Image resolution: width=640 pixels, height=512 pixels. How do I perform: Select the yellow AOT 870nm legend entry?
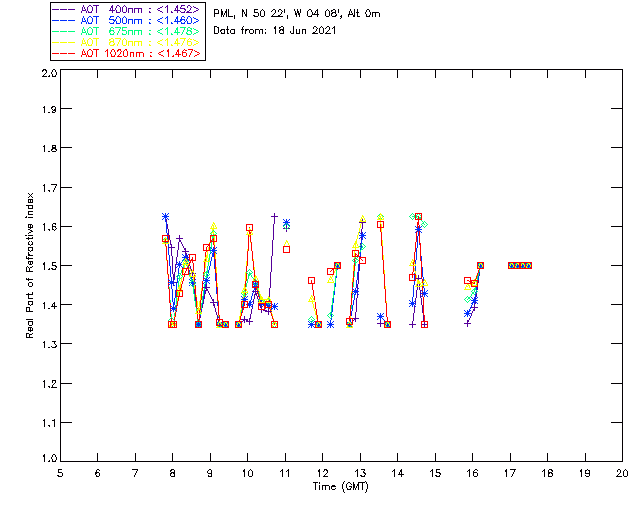coord(138,42)
